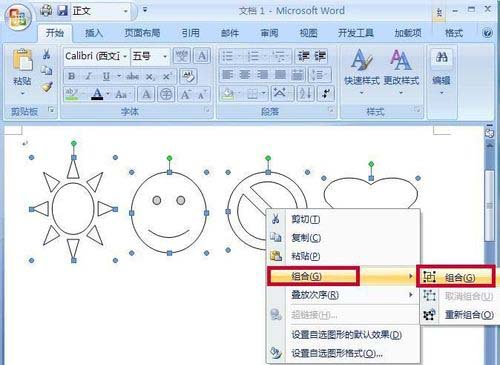
Task: Copy selection using the ribbon copy icon
Action: point(46,70)
